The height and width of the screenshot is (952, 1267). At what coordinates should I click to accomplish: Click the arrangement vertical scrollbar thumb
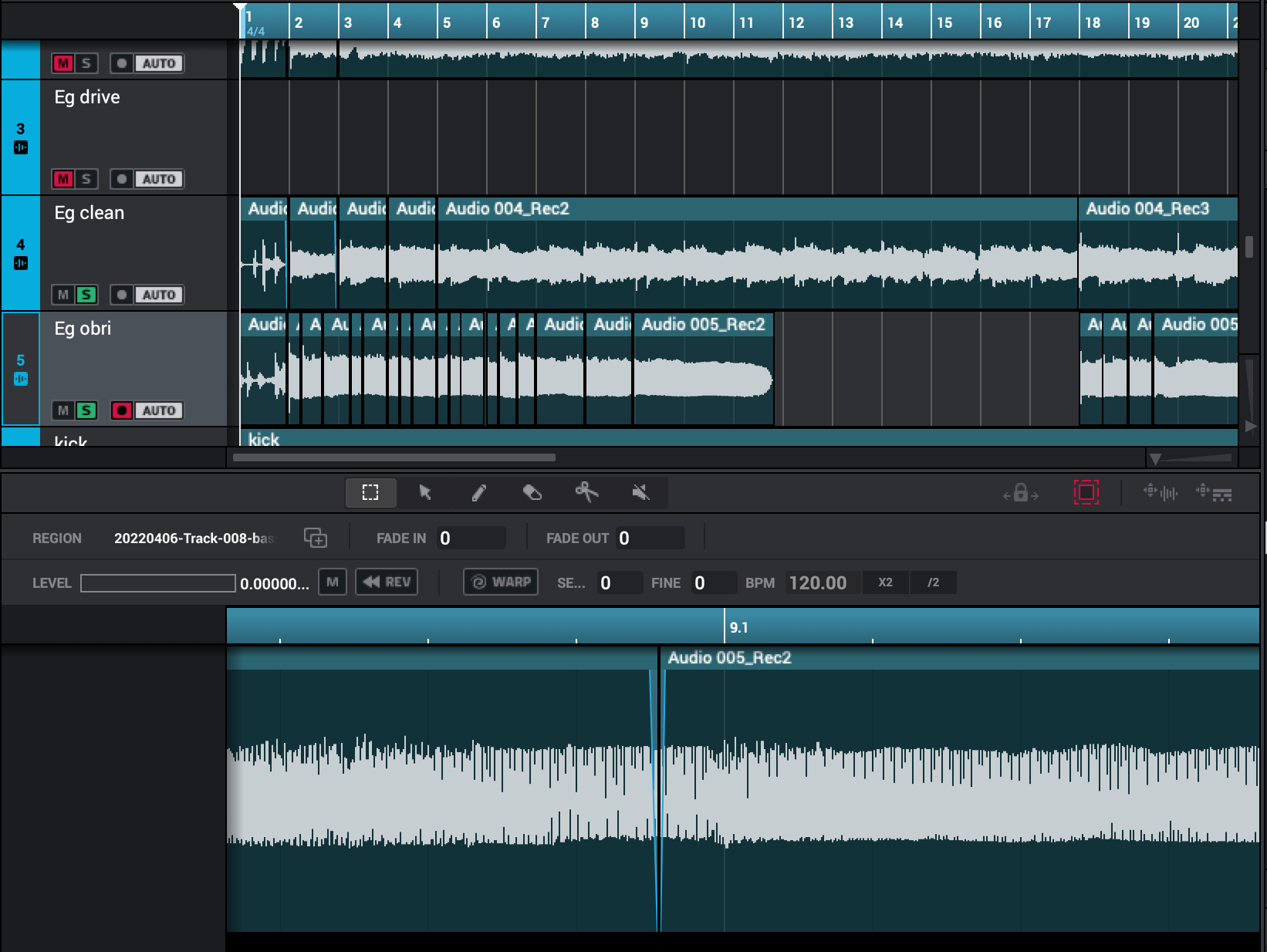[x=1249, y=247]
